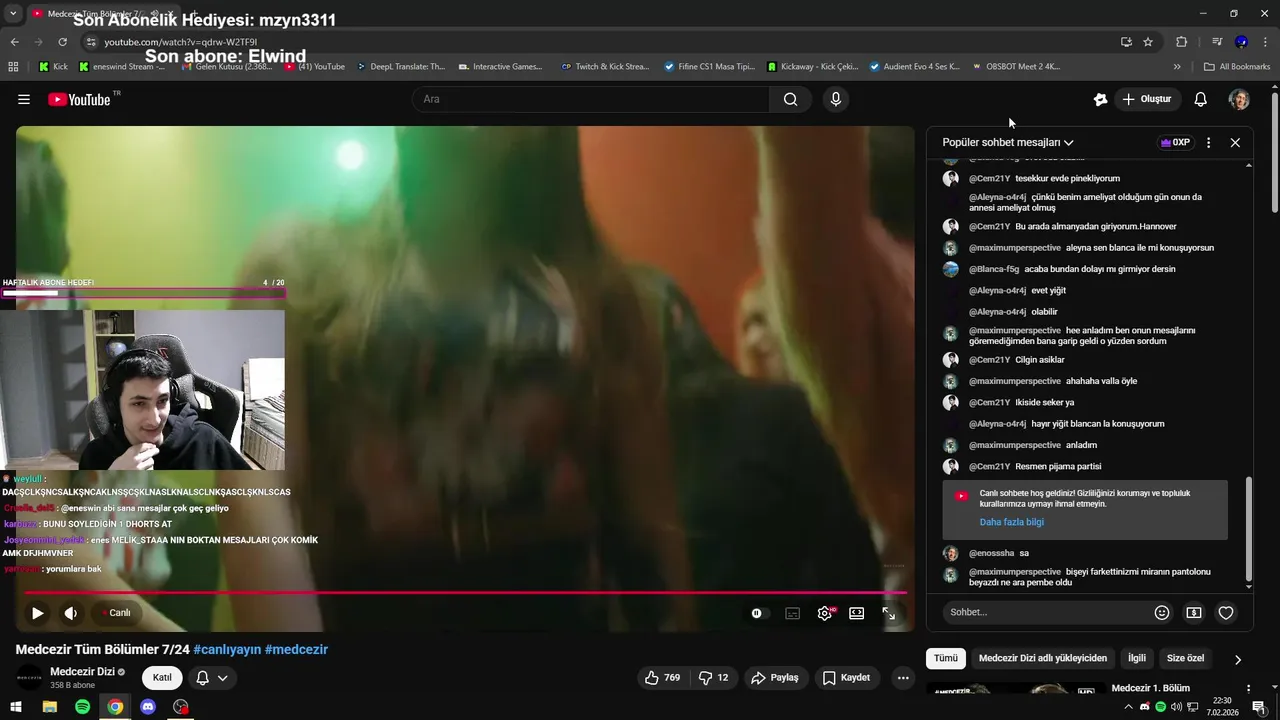Viewport: 1280px width, 720px height.
Task: Open the Medcezir 1. Bölüm video thumbnail
Action: (1016, 689)
